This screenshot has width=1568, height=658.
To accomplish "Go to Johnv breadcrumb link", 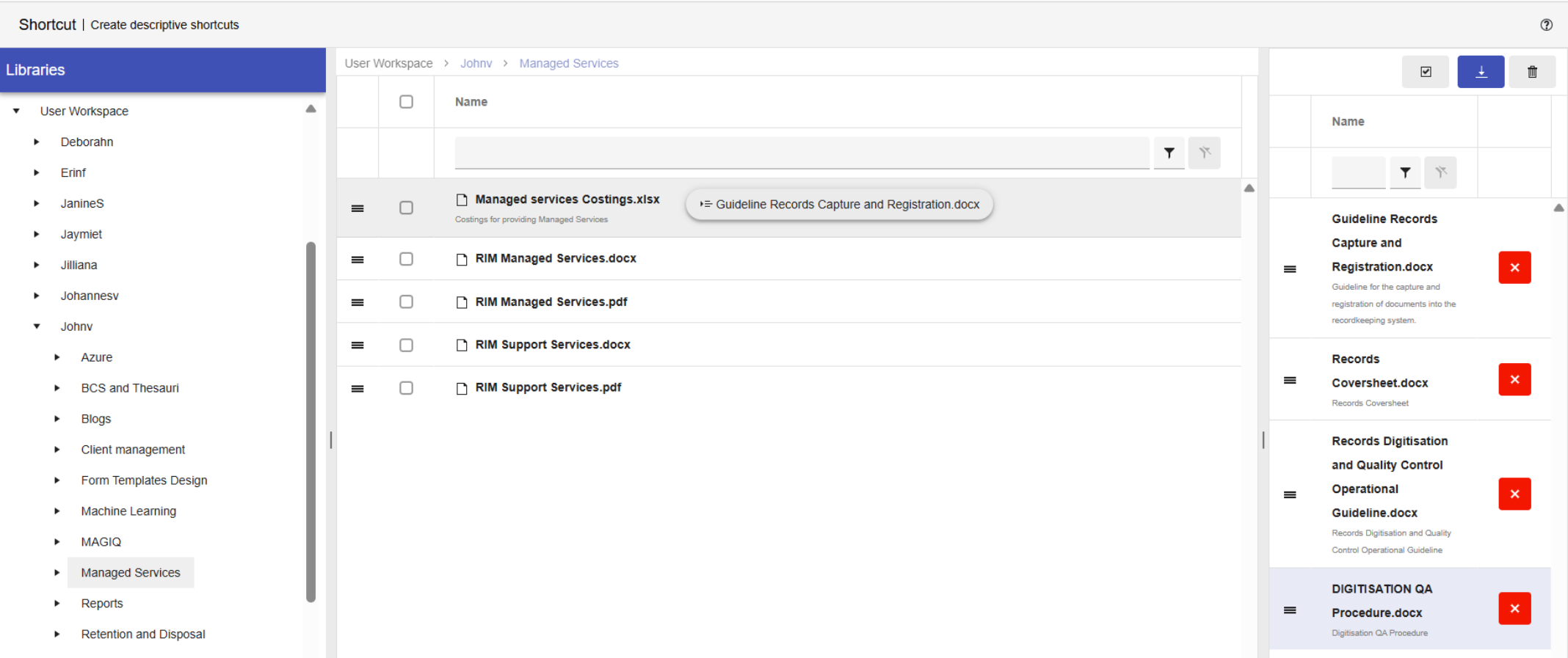I will [476, 64].
